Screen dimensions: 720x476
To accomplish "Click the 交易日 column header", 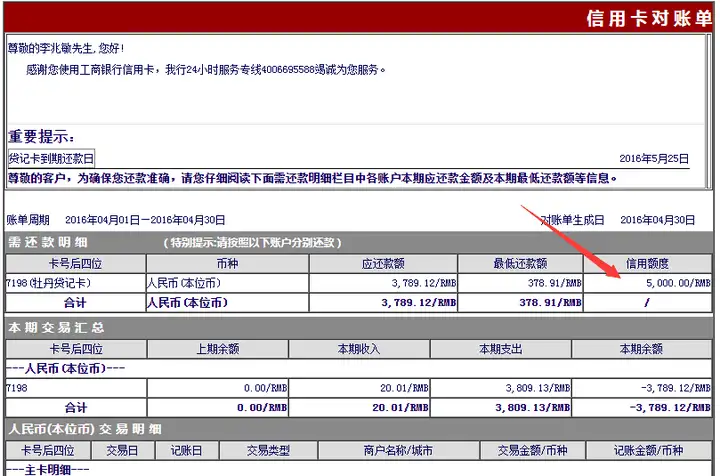I will (x=122, y=451).
